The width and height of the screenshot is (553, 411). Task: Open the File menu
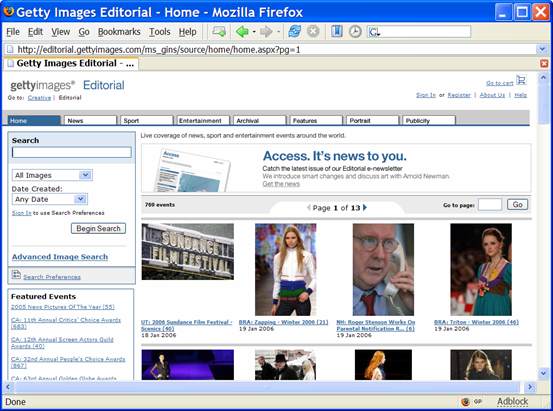click(x=13, y=32)
